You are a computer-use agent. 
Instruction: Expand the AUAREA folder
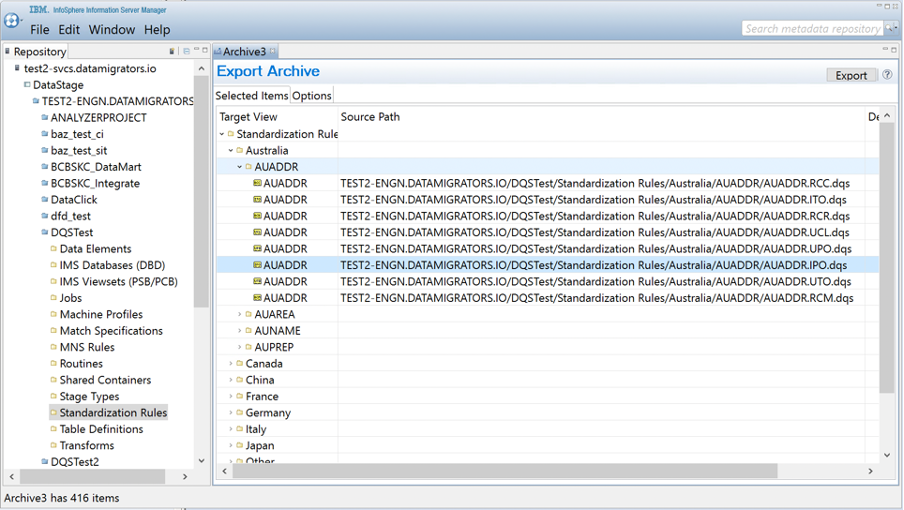tap(239, 315)
